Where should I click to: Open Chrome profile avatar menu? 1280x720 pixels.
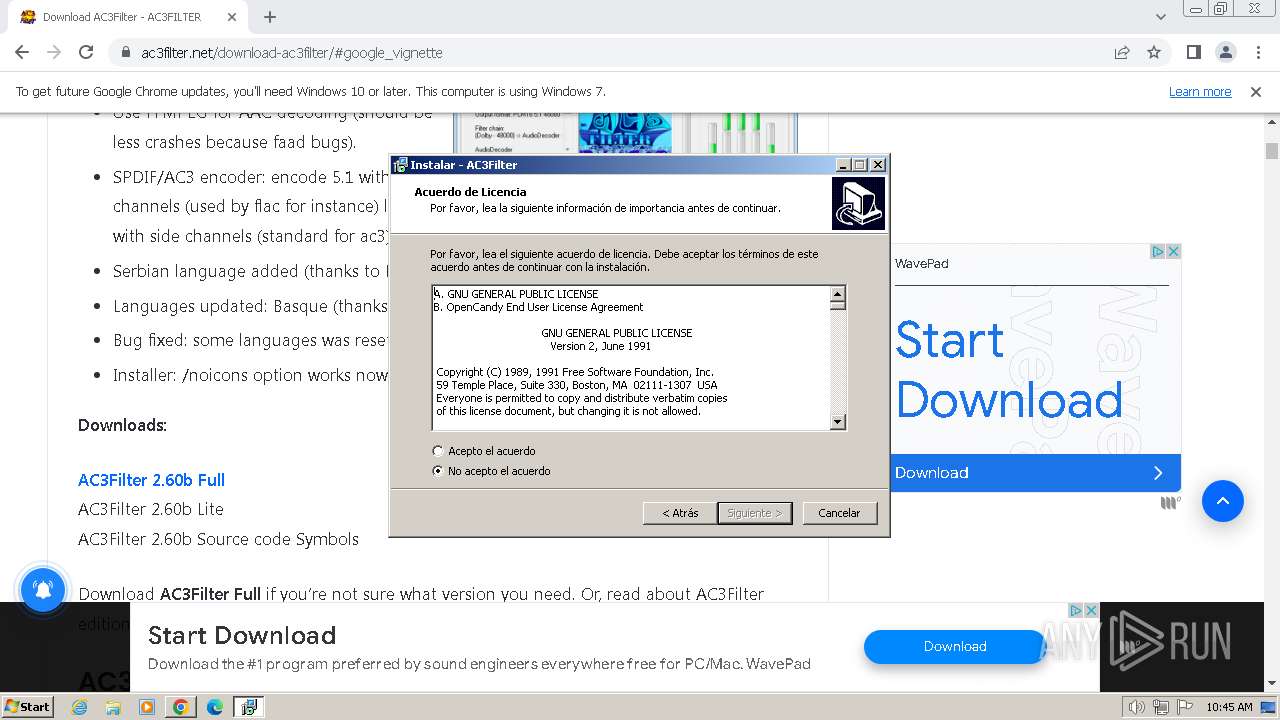click(x=1226, y=52)
